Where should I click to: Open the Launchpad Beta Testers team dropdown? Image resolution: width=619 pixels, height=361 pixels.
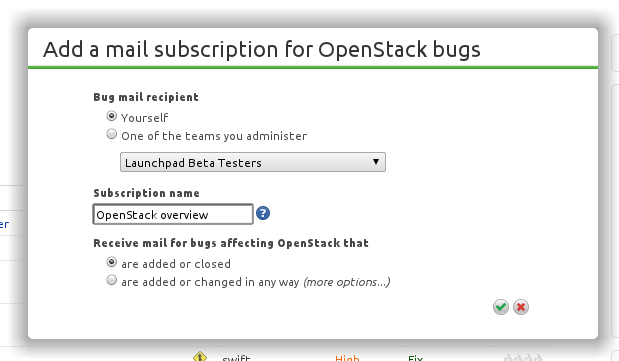[x=253, y=162]
